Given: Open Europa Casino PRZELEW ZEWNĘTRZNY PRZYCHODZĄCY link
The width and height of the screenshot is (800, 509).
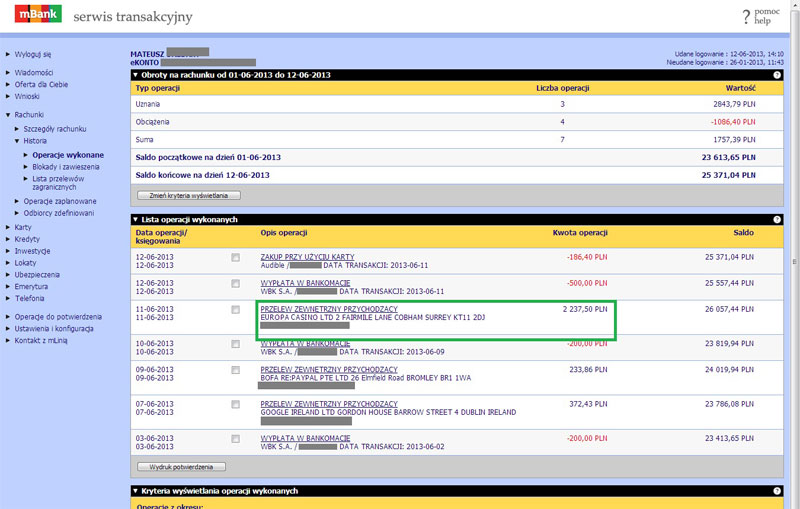Looking at the screenshot, I should coord(329,309).
